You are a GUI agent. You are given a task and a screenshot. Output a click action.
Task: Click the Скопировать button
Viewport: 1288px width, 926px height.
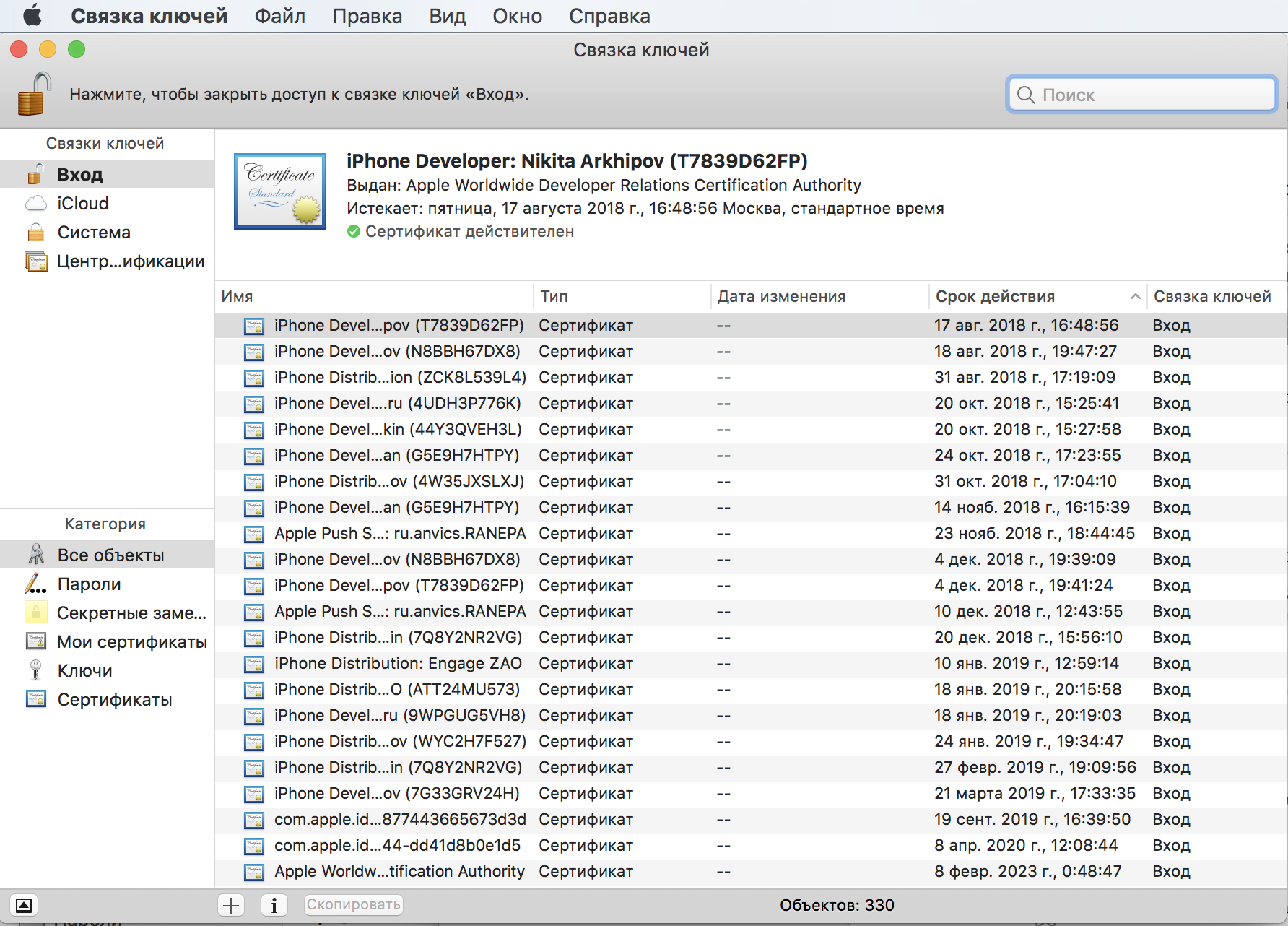click(x=353, y=905)
